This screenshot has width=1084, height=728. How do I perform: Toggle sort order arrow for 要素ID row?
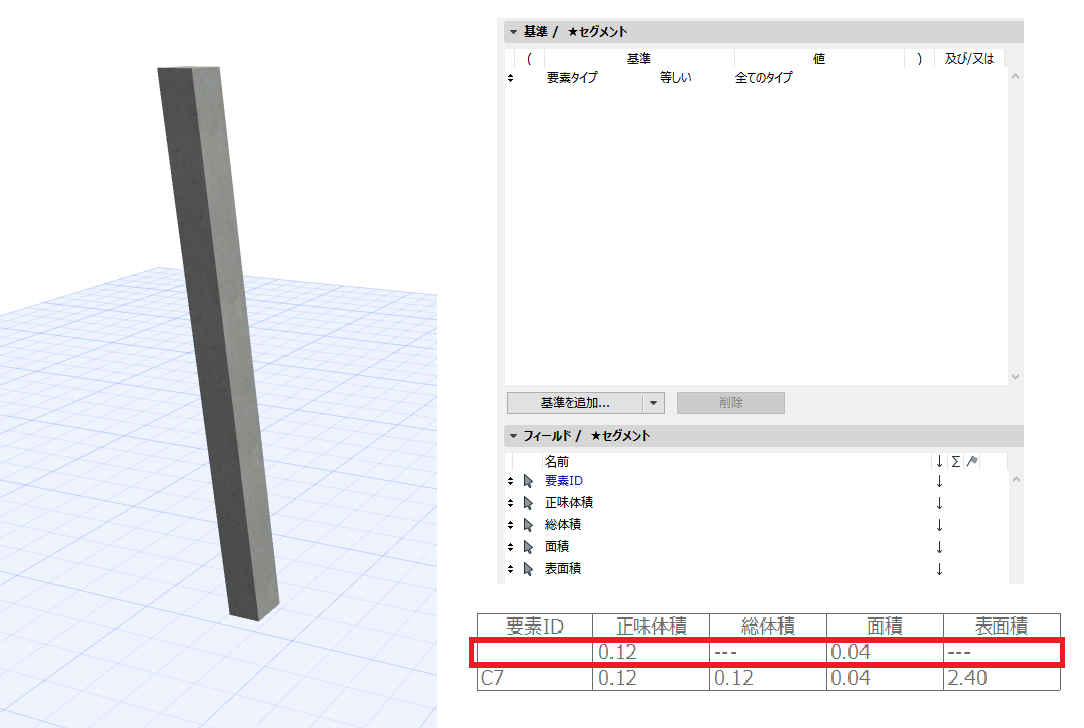(939, 481)
